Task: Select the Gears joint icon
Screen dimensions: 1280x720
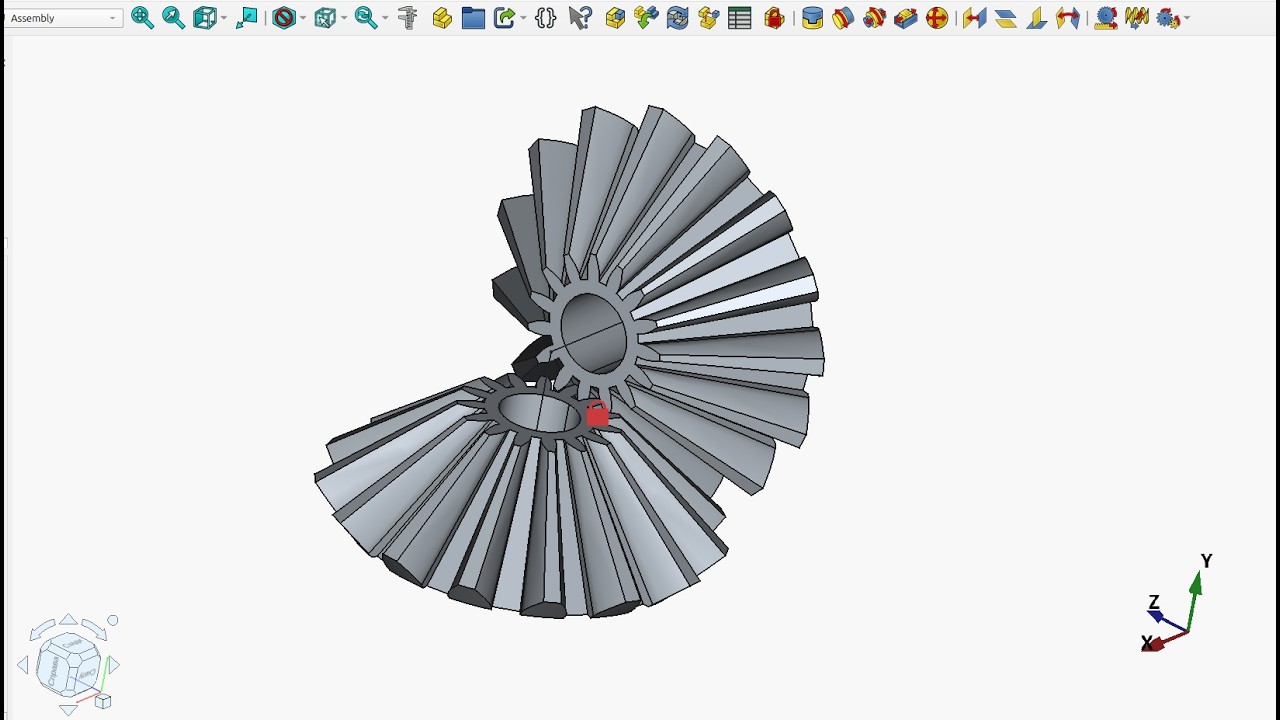Action: [x=1167, y=18]
